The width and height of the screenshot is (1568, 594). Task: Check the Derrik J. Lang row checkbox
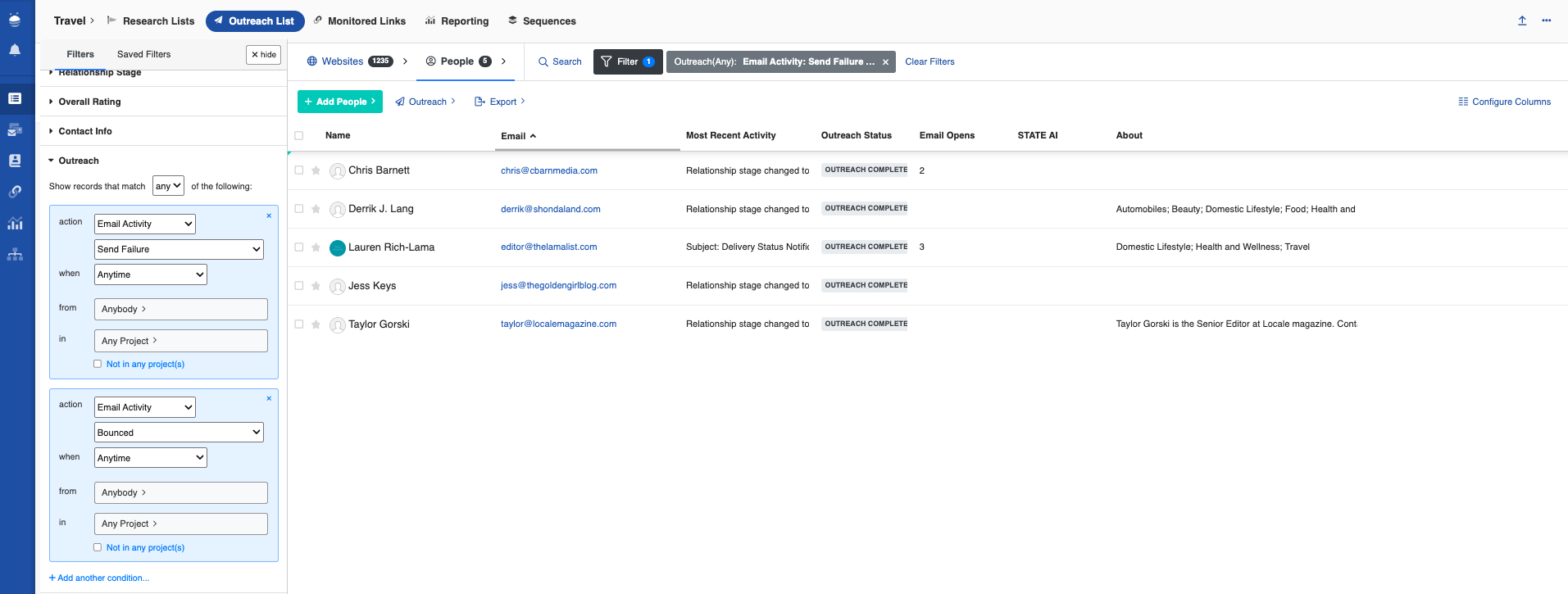[x=299, y=209]
